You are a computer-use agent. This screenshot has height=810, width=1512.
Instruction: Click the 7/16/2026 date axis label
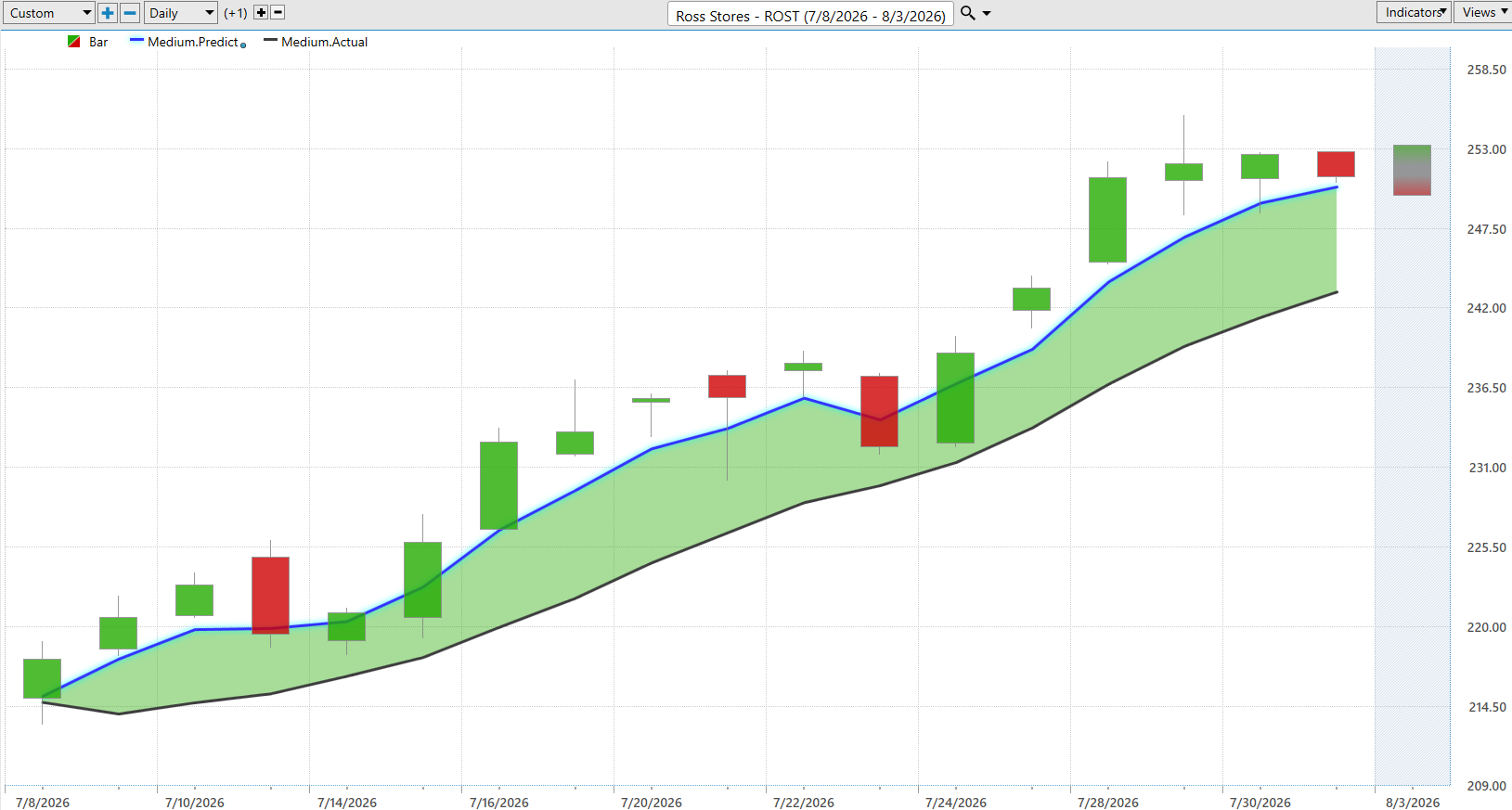(x=499, y=803)
